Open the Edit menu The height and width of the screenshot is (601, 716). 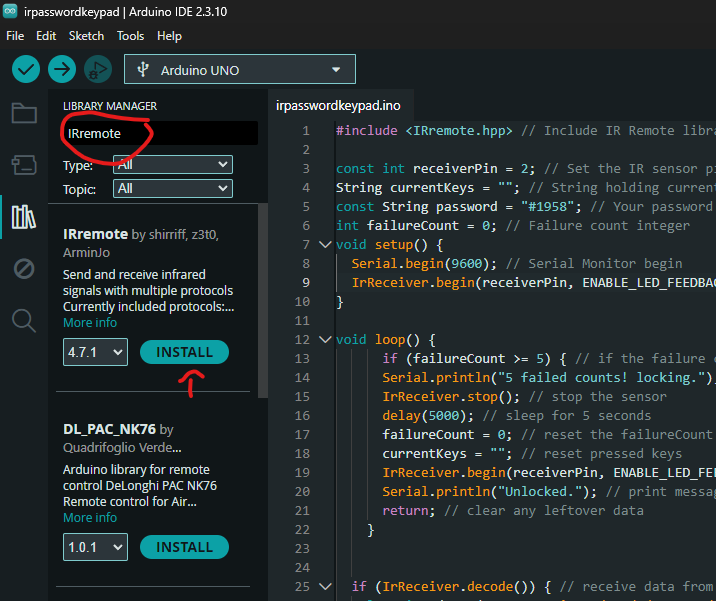[46, 36]
